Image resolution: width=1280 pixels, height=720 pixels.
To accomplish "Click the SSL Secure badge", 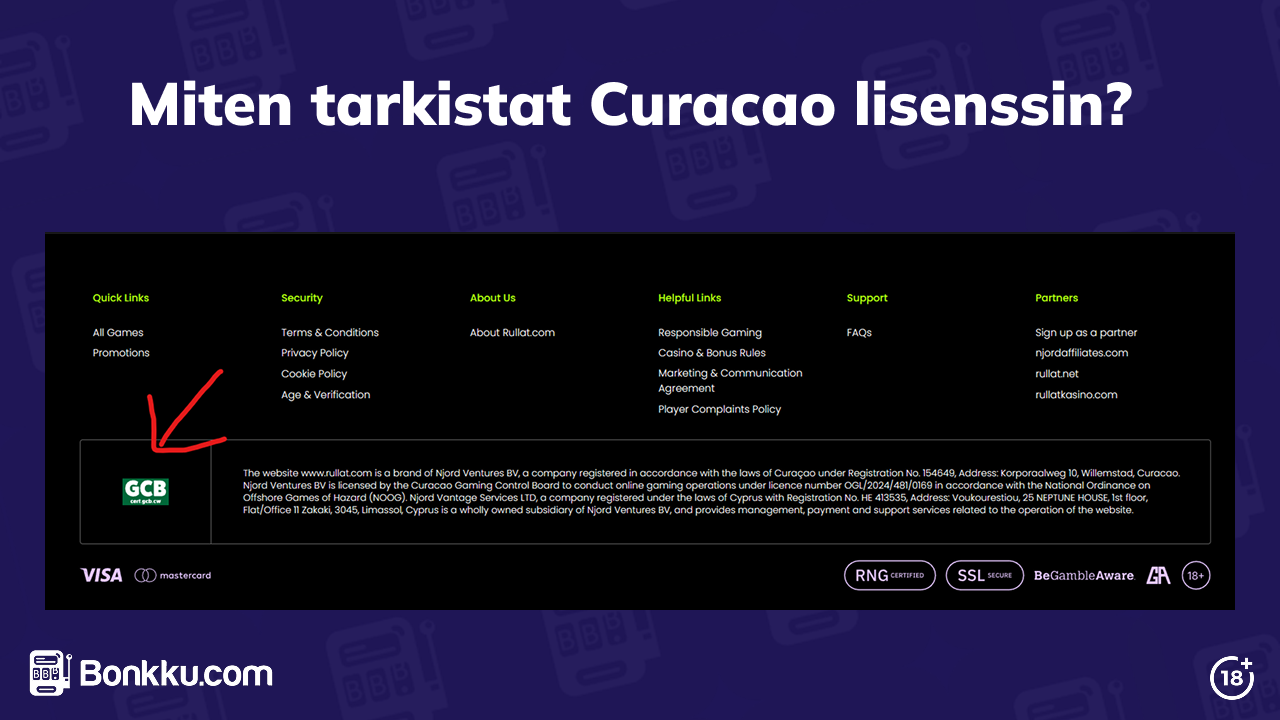I will 985,575.
